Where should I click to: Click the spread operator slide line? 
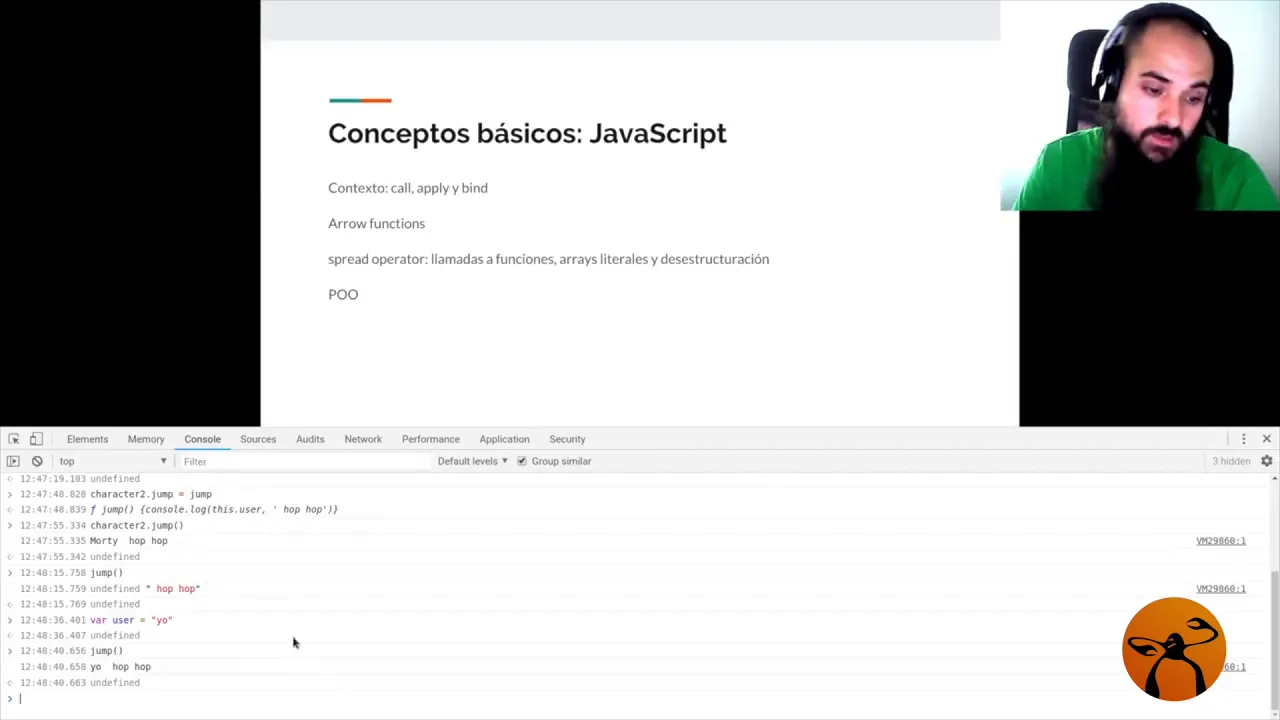click(x=548, y=259)
